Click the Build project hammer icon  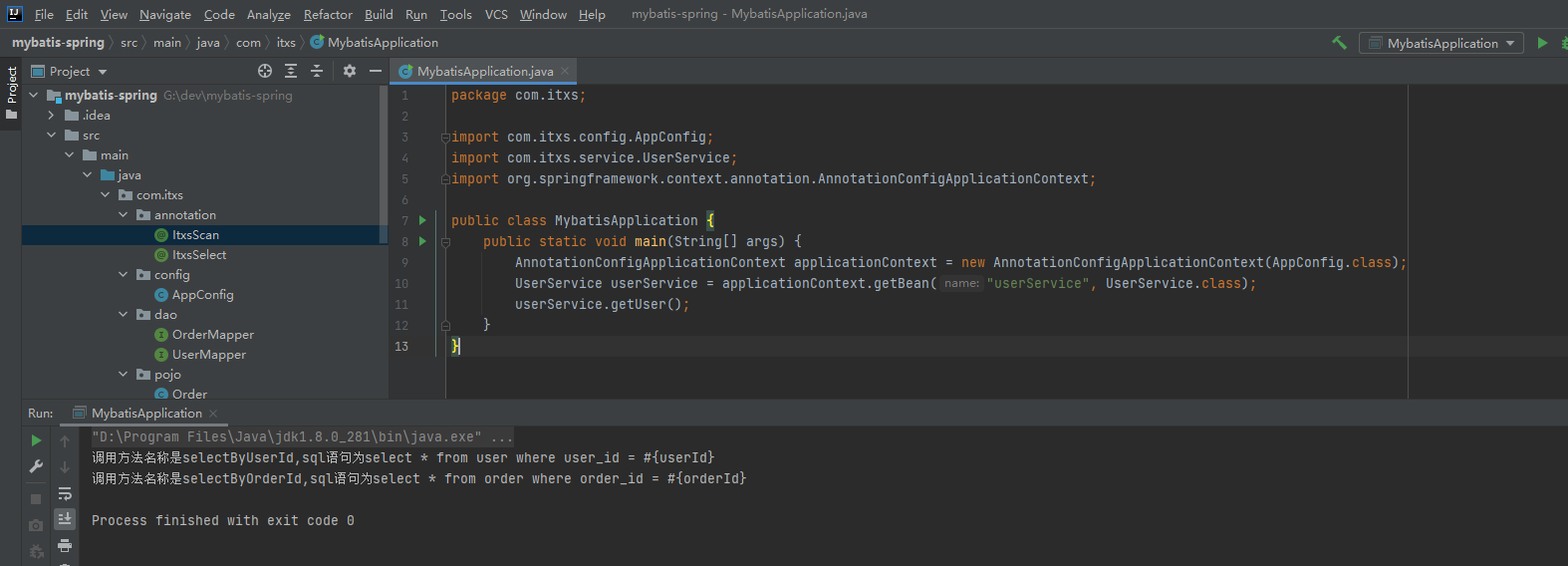1339,43
